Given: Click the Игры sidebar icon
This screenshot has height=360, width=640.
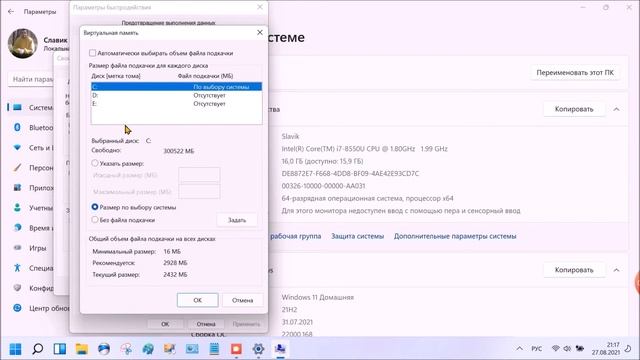Looking at the screenshot, I should [17, 248].
